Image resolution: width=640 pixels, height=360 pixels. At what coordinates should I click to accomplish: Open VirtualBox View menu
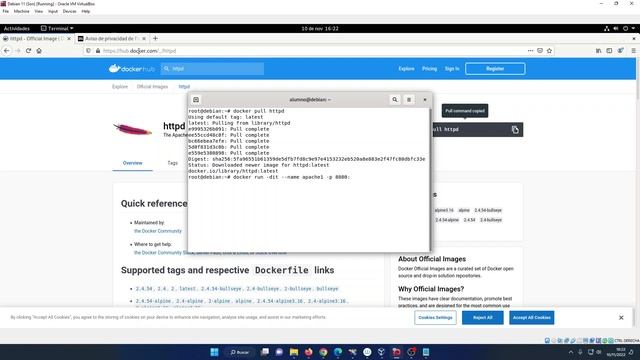[38, 11]
